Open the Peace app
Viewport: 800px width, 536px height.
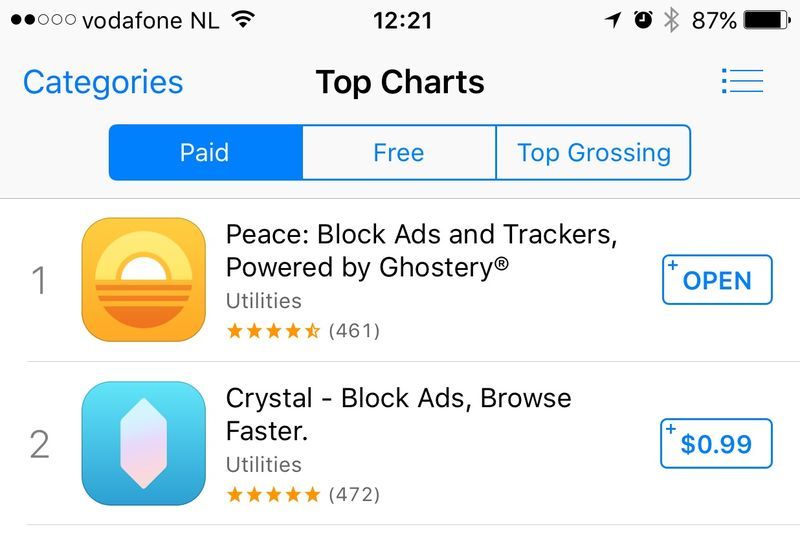pyautogui.click(x=717, y=280)
